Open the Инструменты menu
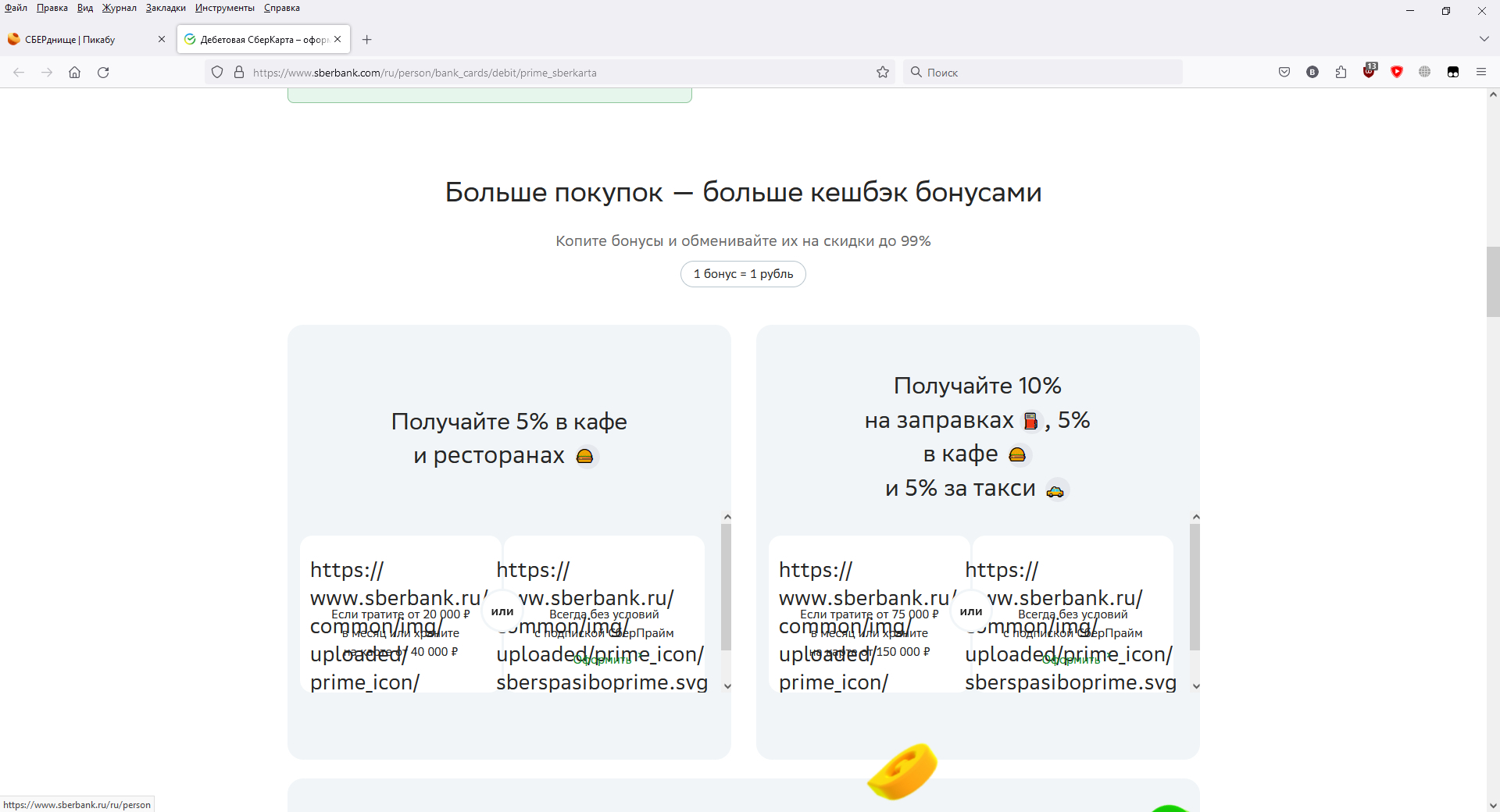The image size is (1500, 812). point(224,8)
